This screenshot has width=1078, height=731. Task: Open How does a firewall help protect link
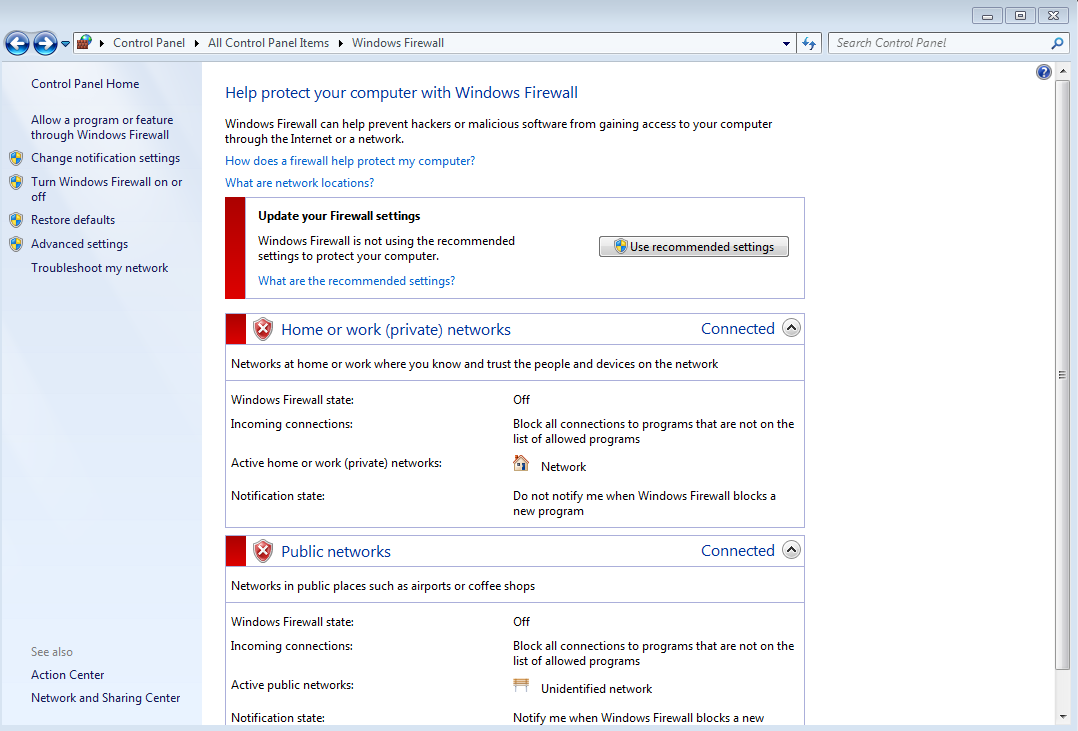coord(350,161)
